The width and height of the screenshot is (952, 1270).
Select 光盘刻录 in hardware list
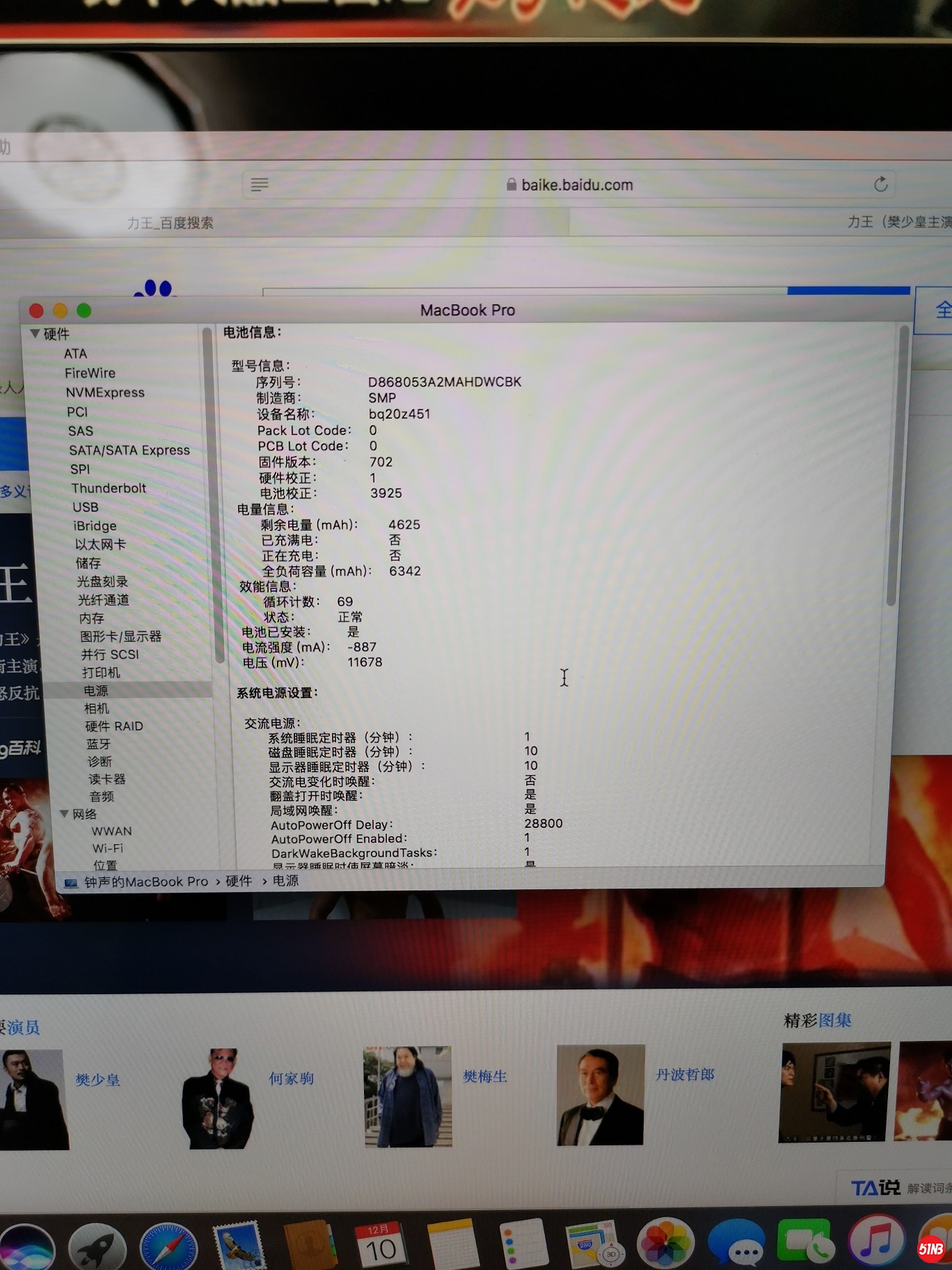(102, 581)
